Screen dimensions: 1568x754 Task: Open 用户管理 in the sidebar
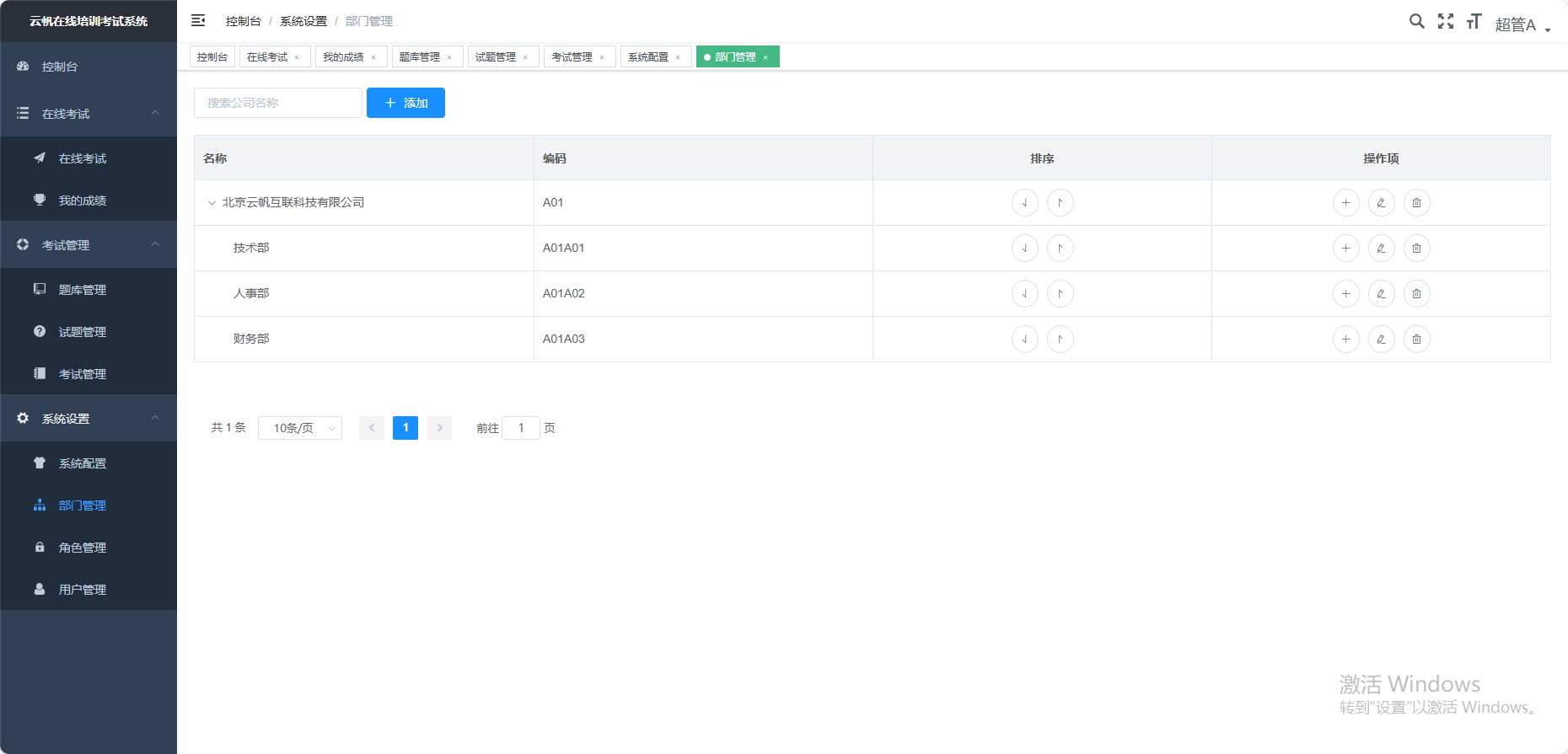click(89, 589)
